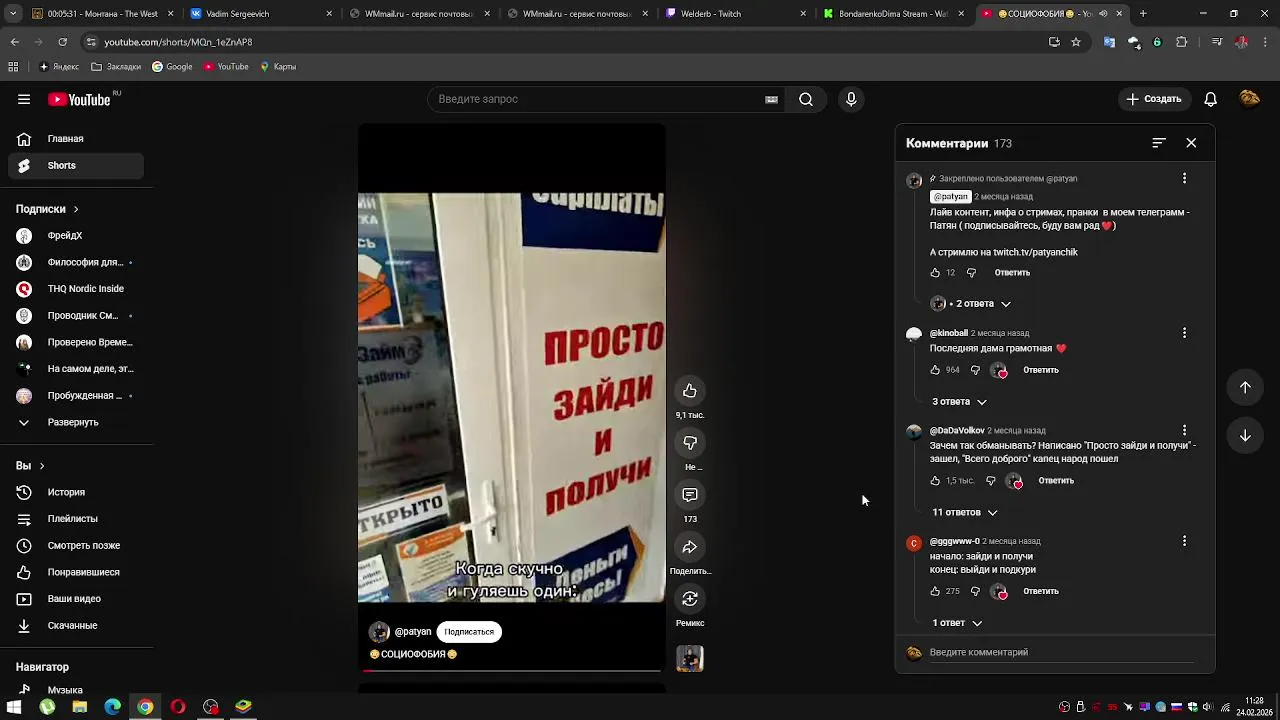Reply to @kinoball with Ответить
The width and height of the screenshot is (1280, 720).
click(1040, 370)
